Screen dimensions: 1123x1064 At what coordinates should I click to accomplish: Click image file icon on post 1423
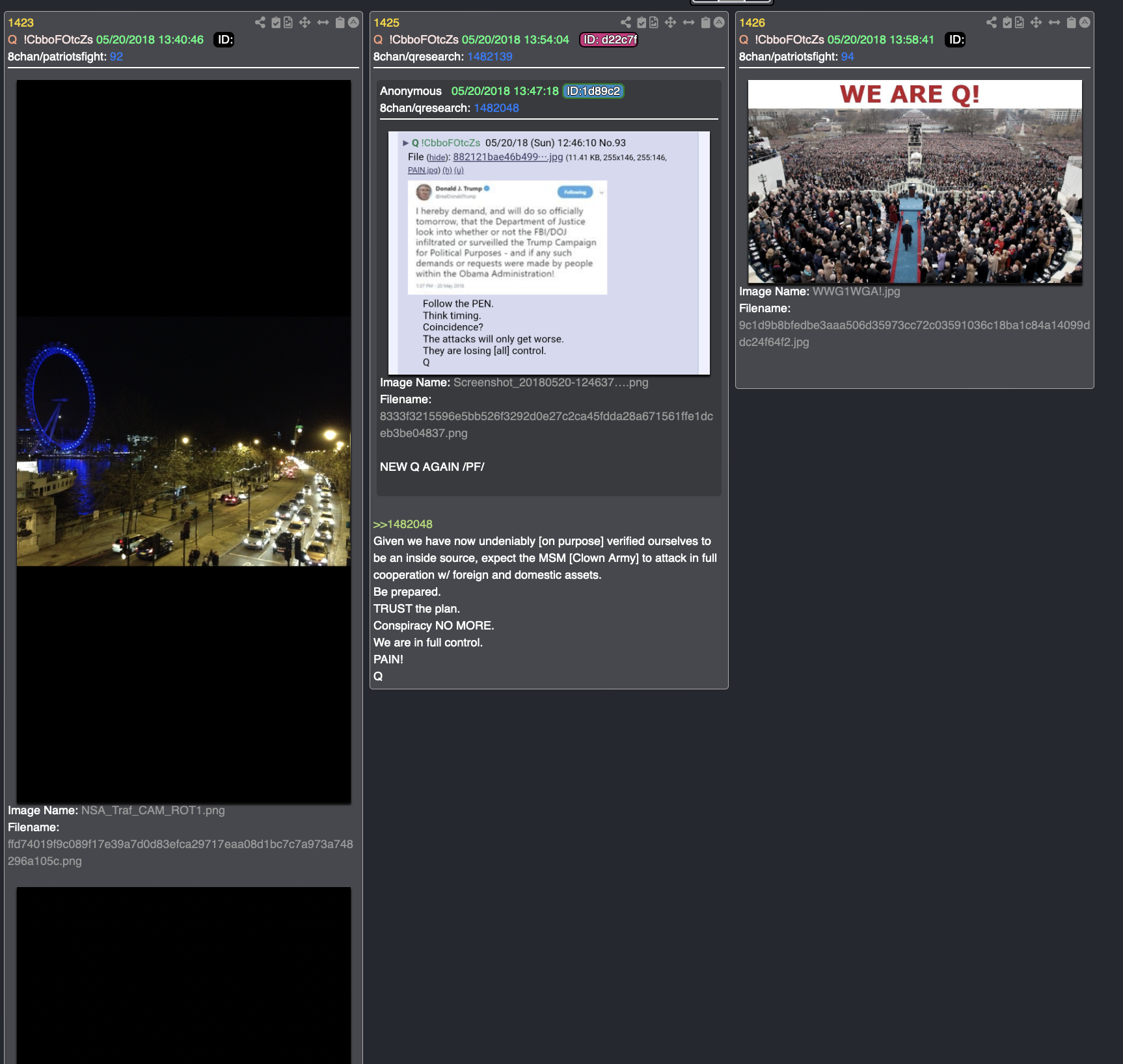click(x=288, y=23)
